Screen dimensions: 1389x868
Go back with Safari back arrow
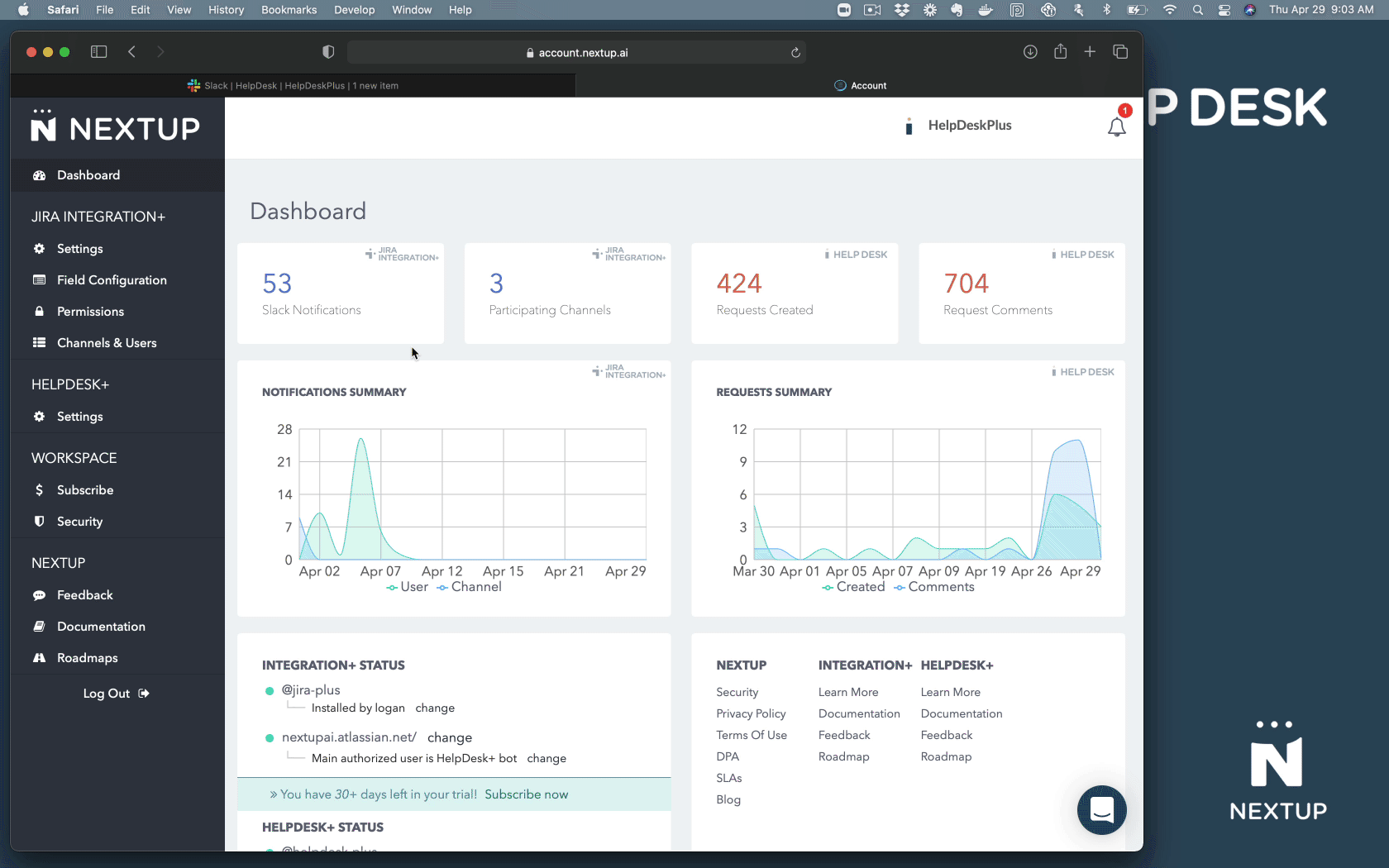pos(131,52)
